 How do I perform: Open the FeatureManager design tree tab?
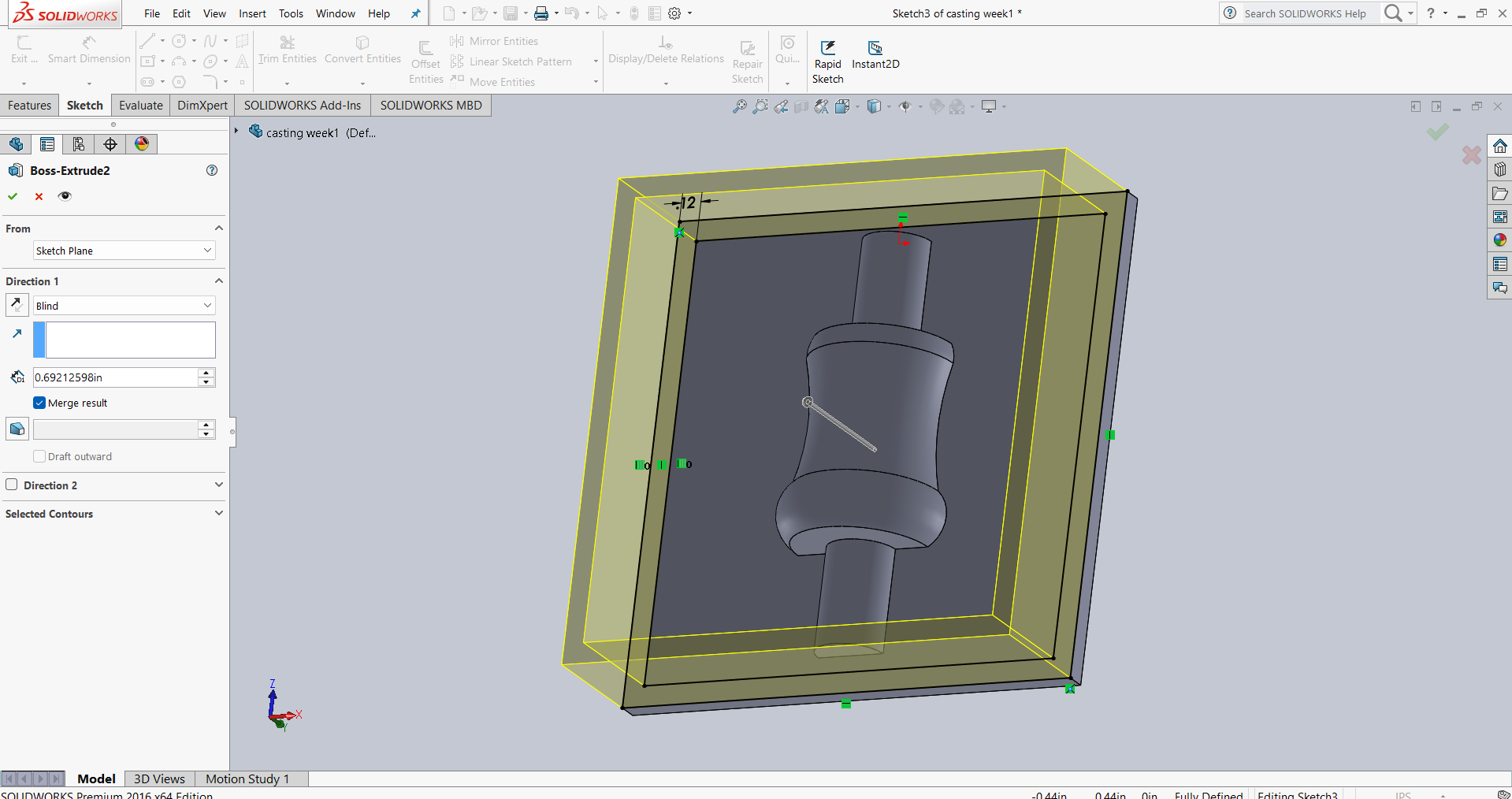16,144
